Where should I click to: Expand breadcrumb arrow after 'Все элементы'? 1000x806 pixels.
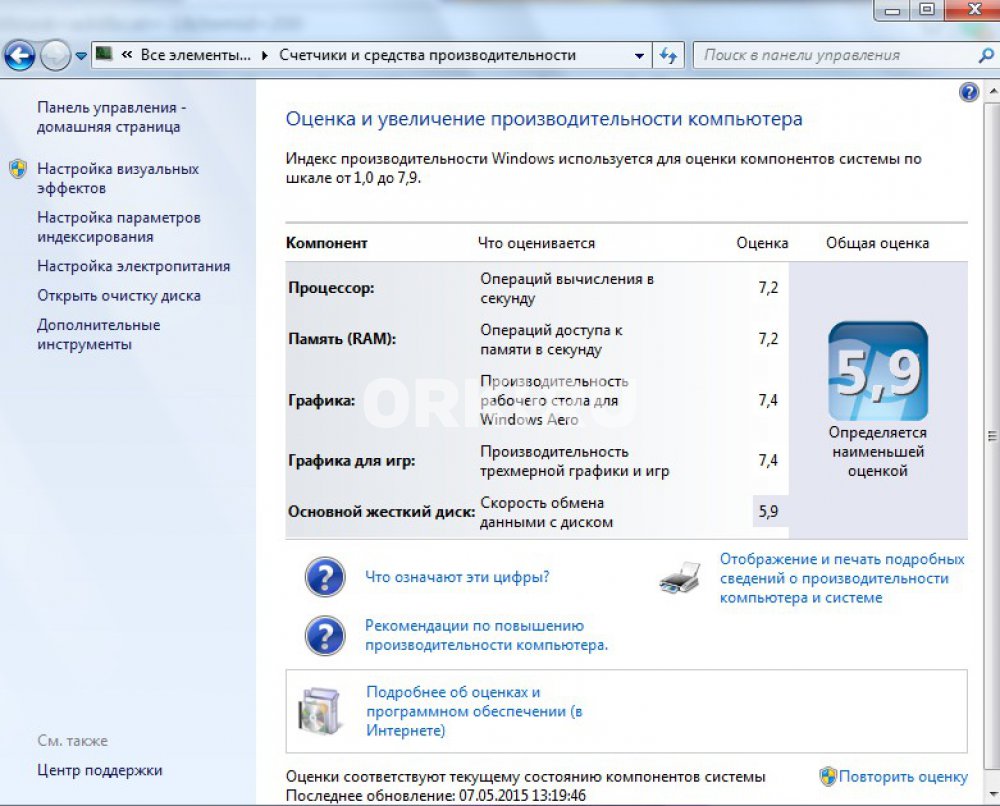coord(265,56)
